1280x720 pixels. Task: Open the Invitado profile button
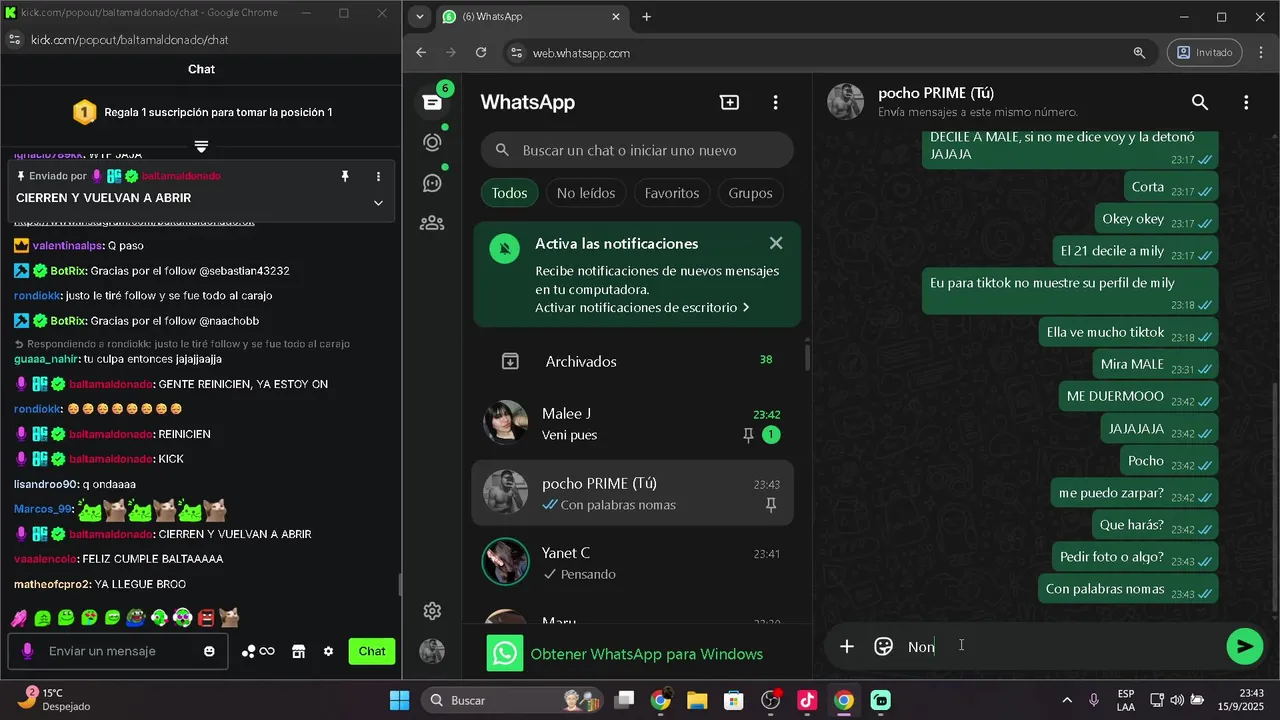pos(1204,53)
